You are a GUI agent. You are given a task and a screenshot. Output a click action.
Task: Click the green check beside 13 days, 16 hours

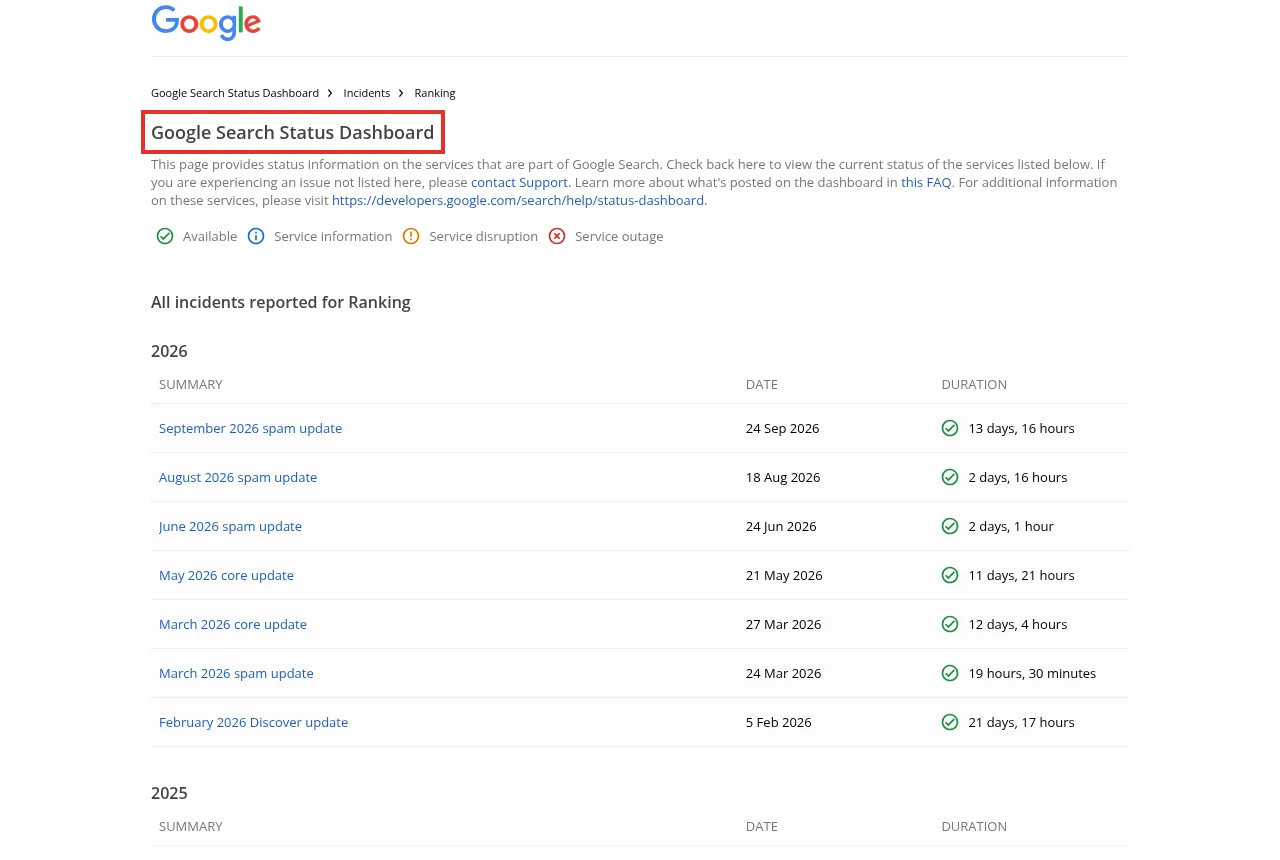[950, 428]
